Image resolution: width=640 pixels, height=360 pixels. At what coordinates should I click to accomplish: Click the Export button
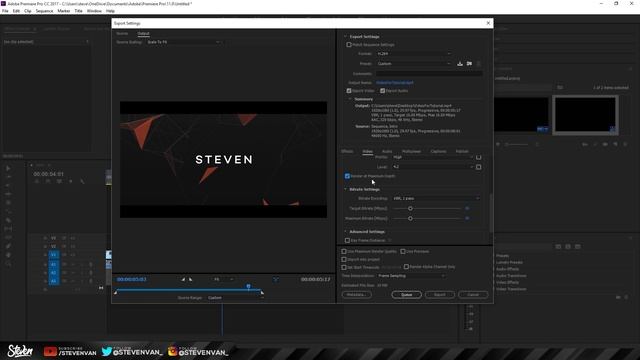[x=440, y=295]
